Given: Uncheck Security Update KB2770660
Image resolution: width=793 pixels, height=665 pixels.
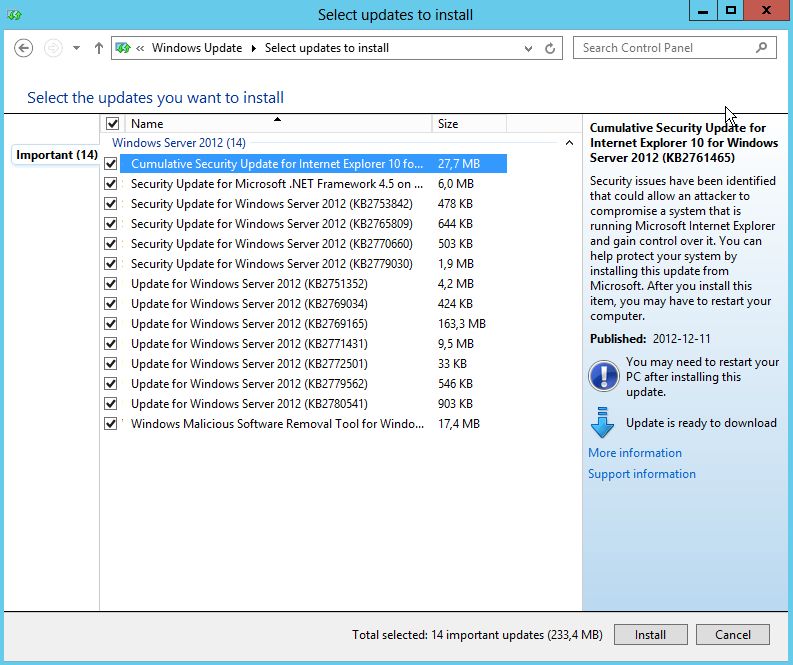Looking at the screenshot, I should click(110, 244).
